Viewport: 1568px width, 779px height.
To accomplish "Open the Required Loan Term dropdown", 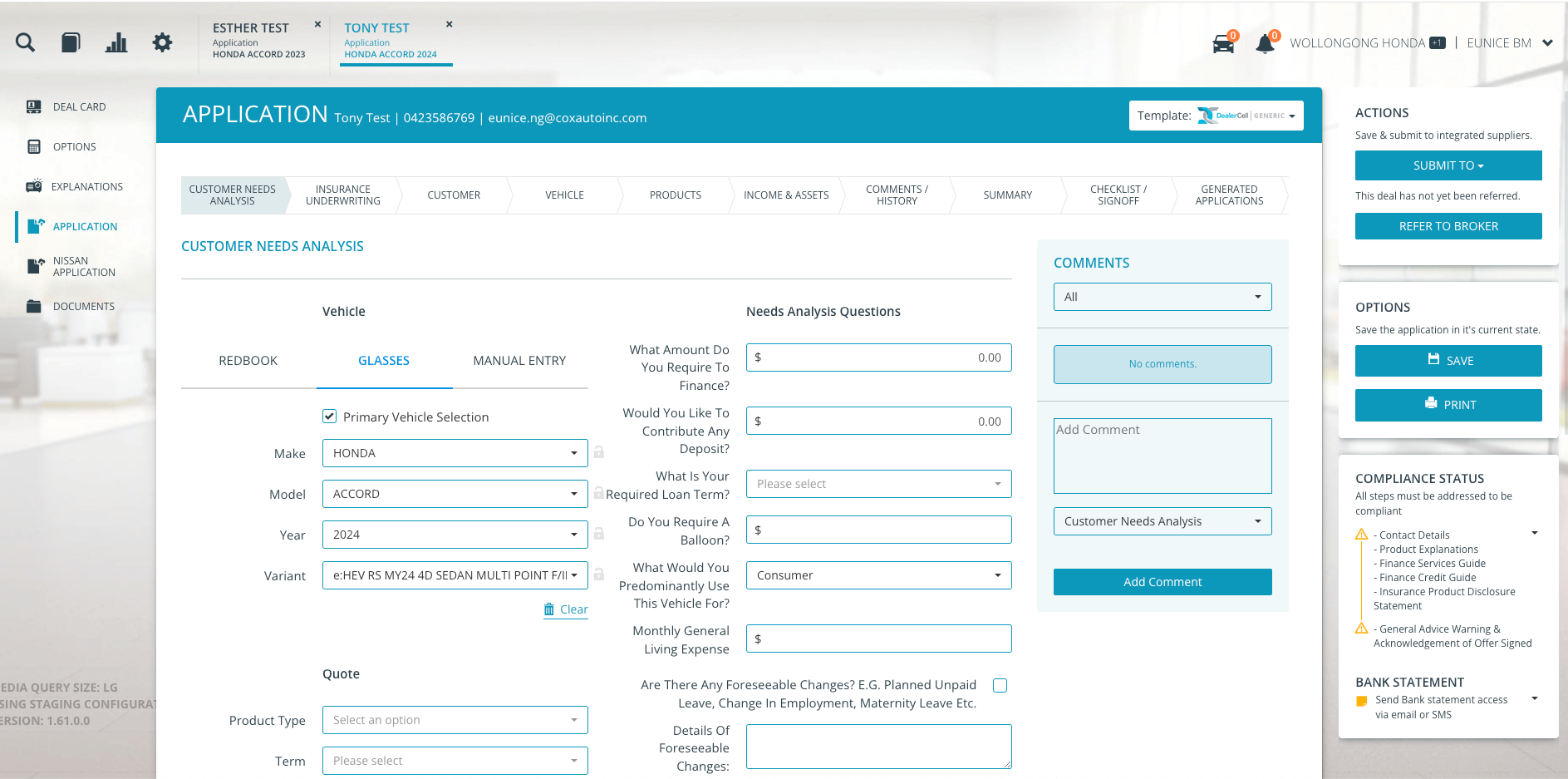I will (879, 484).
